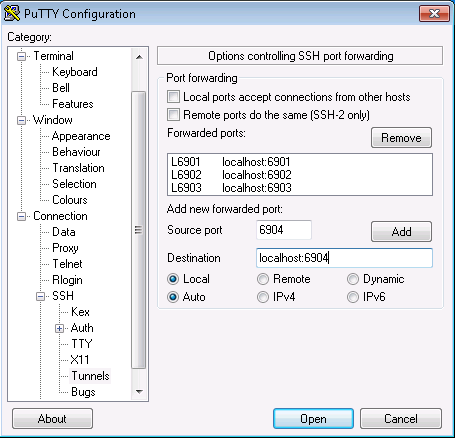Check Remote ports do the same option
The image size is (455, 438).
click(173, 115)
